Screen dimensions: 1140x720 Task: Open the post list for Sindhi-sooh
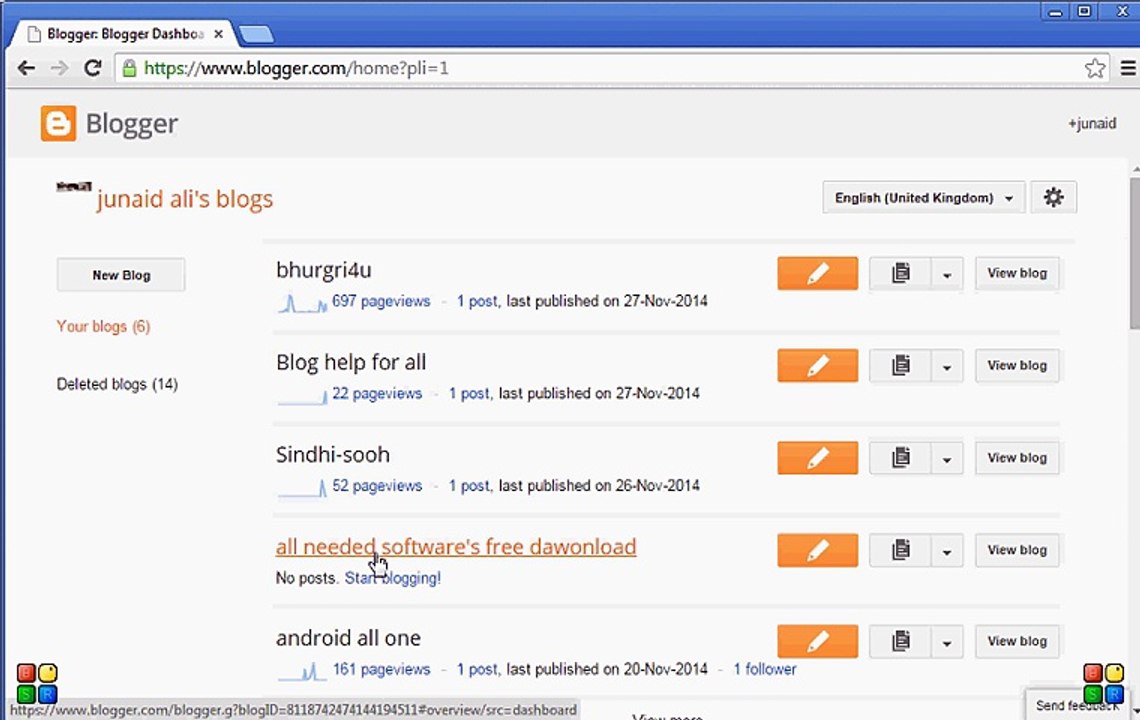900,457
